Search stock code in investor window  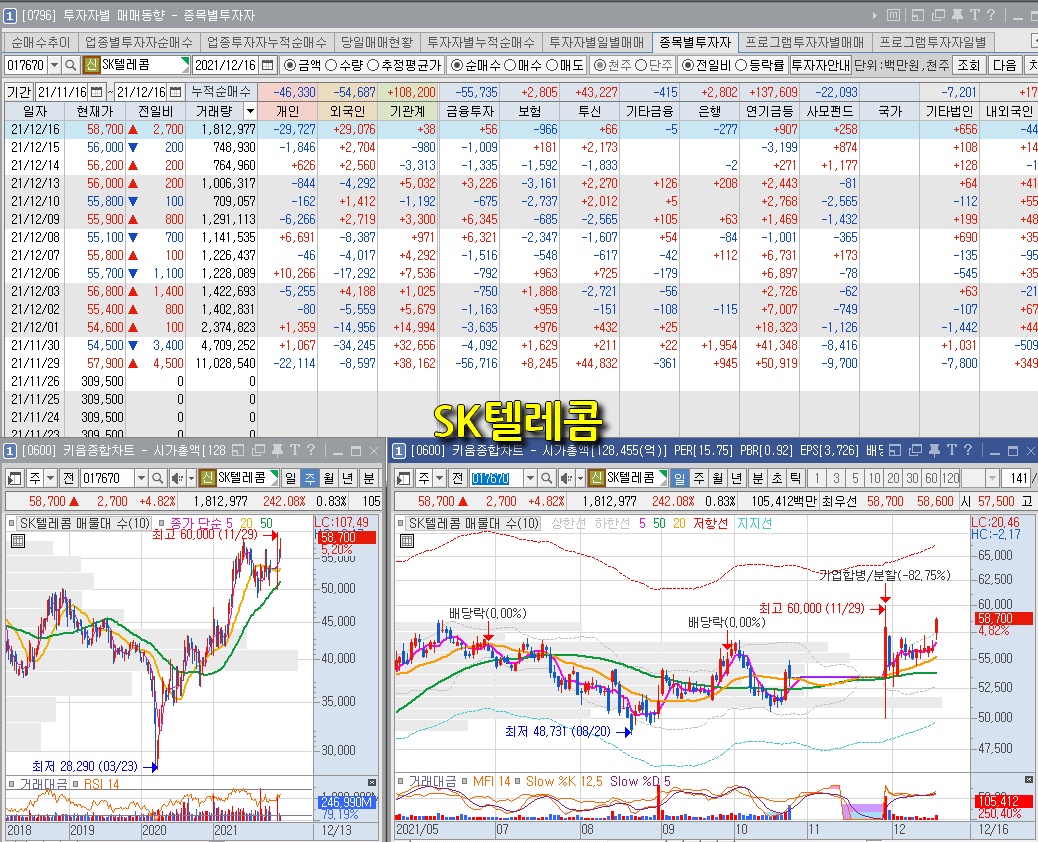coord(71,66)
